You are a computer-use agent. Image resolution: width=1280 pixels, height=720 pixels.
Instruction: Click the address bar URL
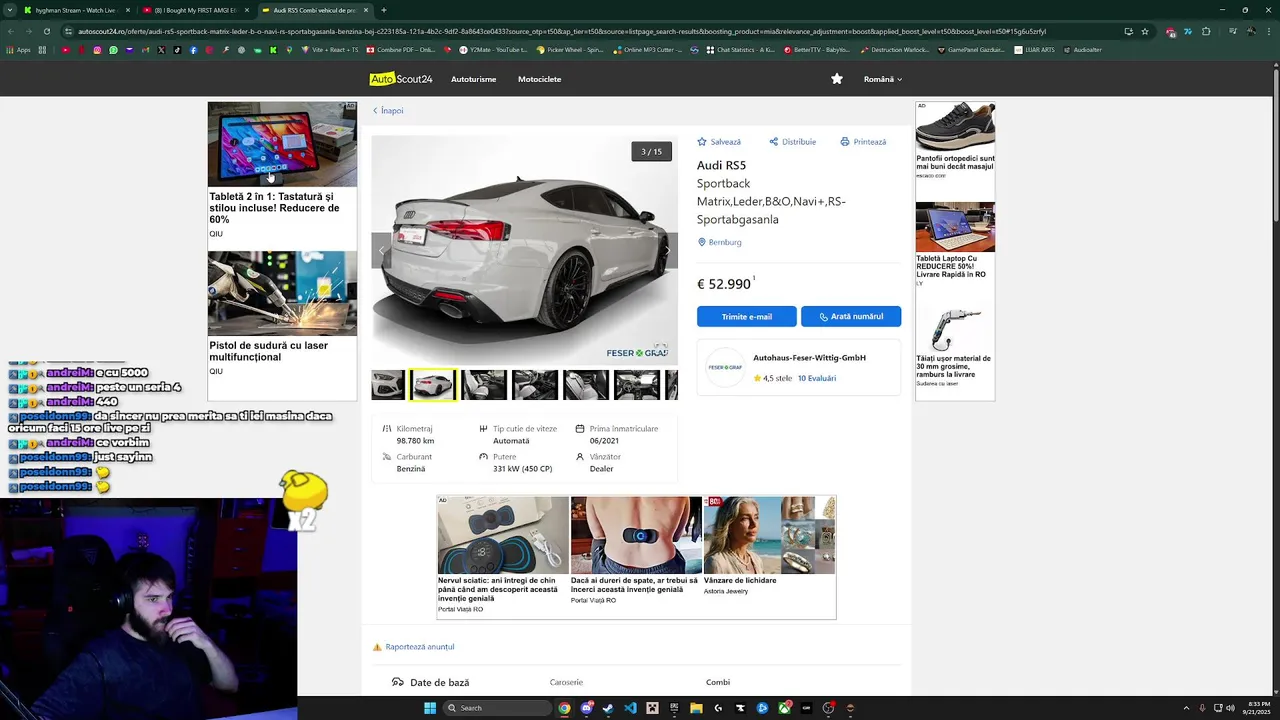[x=562, y=31]
